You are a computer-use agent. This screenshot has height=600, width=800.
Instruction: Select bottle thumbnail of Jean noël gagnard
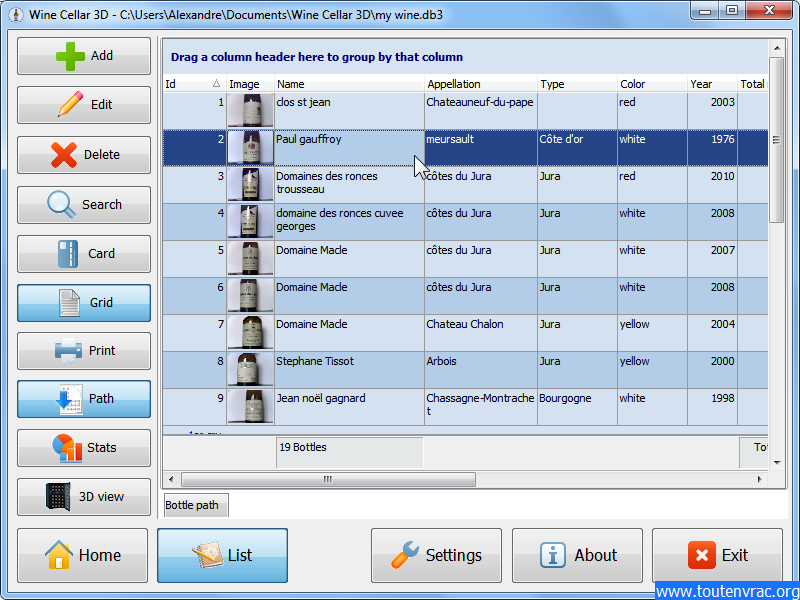pyautogui.click(x=250, y=406)
